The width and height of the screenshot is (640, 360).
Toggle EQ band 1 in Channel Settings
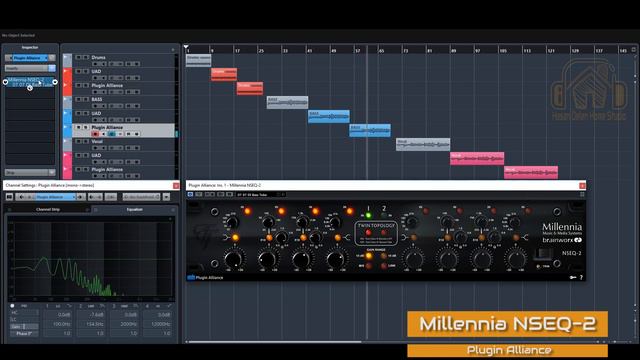point(47,306)
